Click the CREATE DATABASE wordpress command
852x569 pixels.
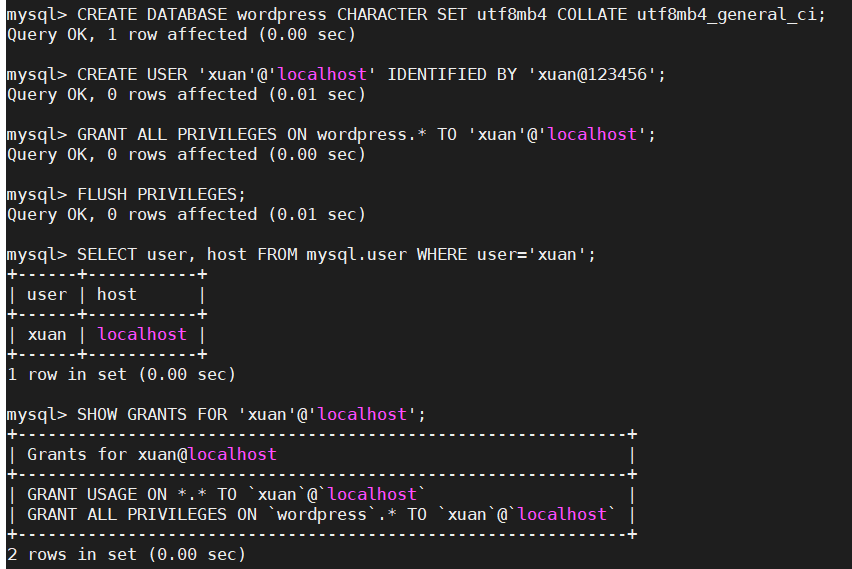click(x=201, y=14)
